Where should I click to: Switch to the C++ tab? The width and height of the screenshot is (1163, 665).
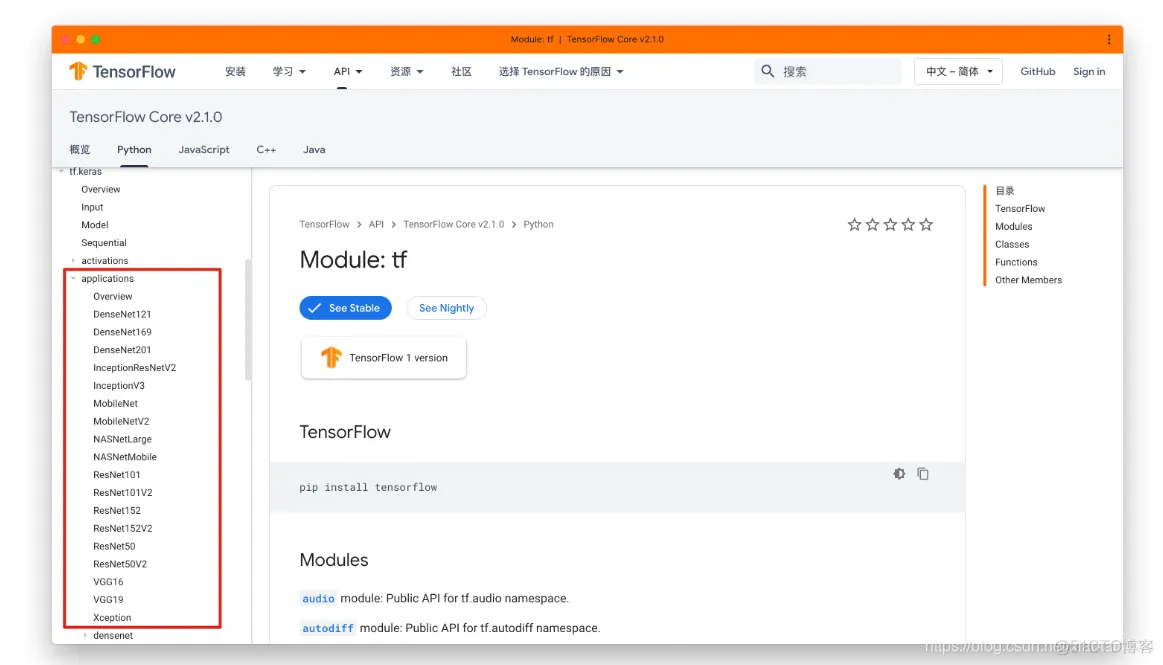click(x=266, y=150)
